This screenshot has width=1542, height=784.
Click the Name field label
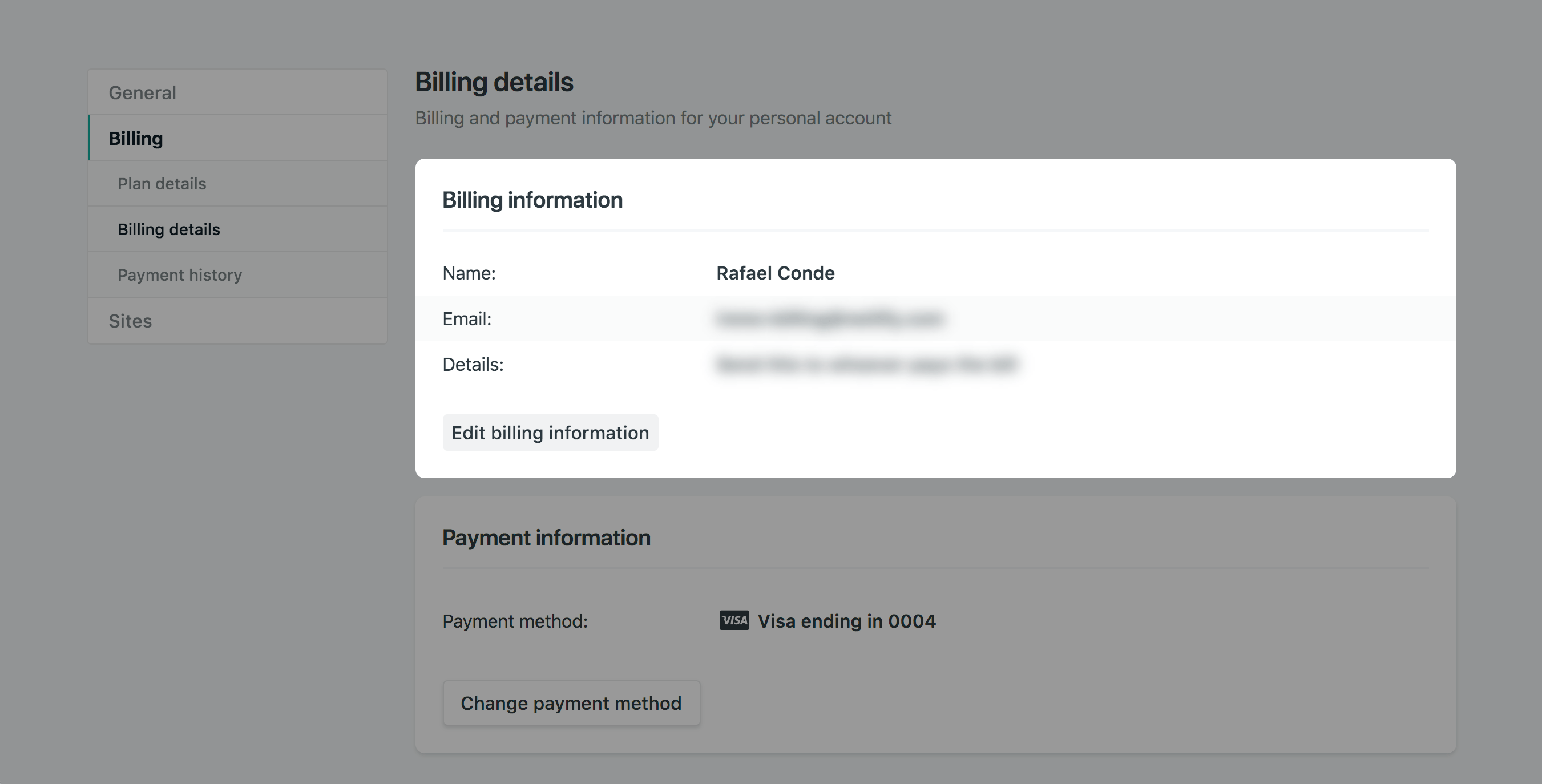click(469, 273)
